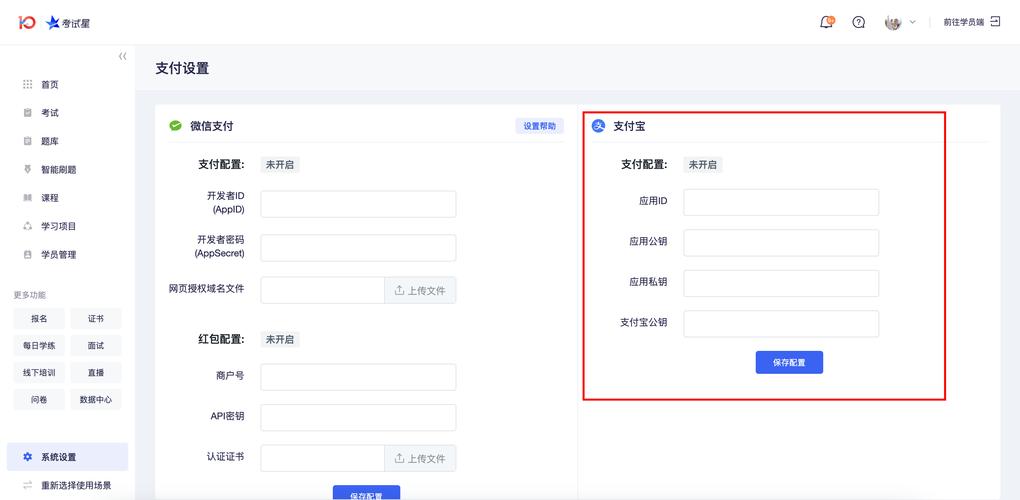1020x500 pixels.
Task: Focus the 应用ID input field
Action: 781,202
